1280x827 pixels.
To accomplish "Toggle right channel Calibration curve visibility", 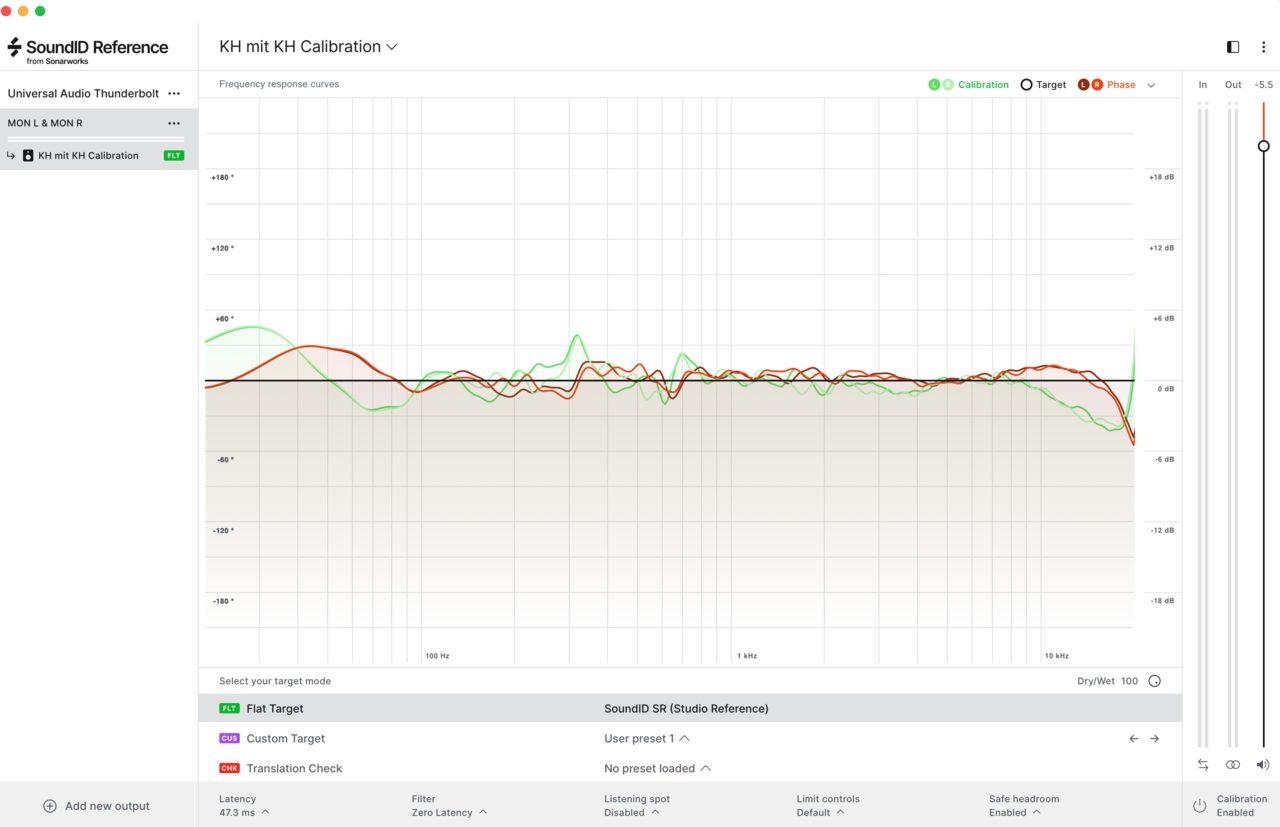I will tap(948, 85).
